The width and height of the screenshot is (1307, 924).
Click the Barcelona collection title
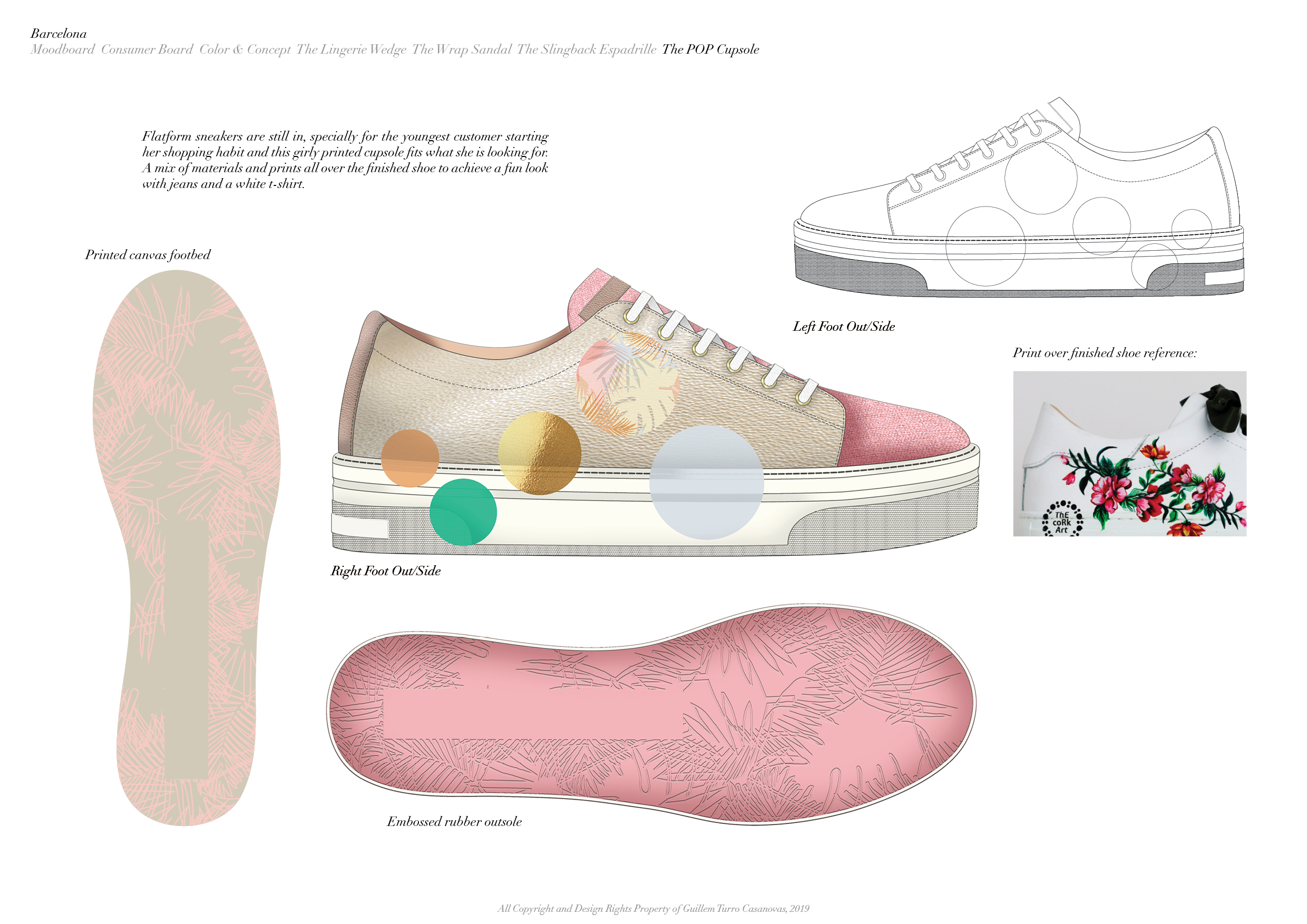click(58, 34)
